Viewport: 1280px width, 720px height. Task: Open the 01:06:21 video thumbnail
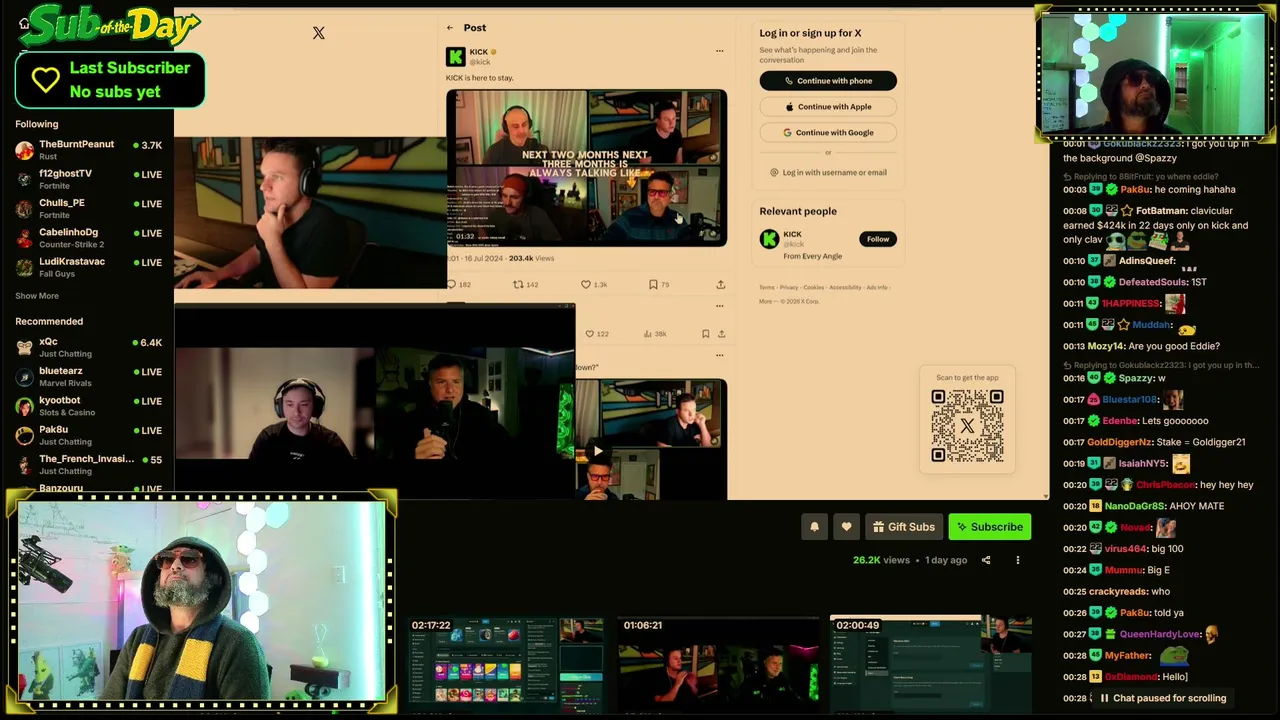pos(718,665)
